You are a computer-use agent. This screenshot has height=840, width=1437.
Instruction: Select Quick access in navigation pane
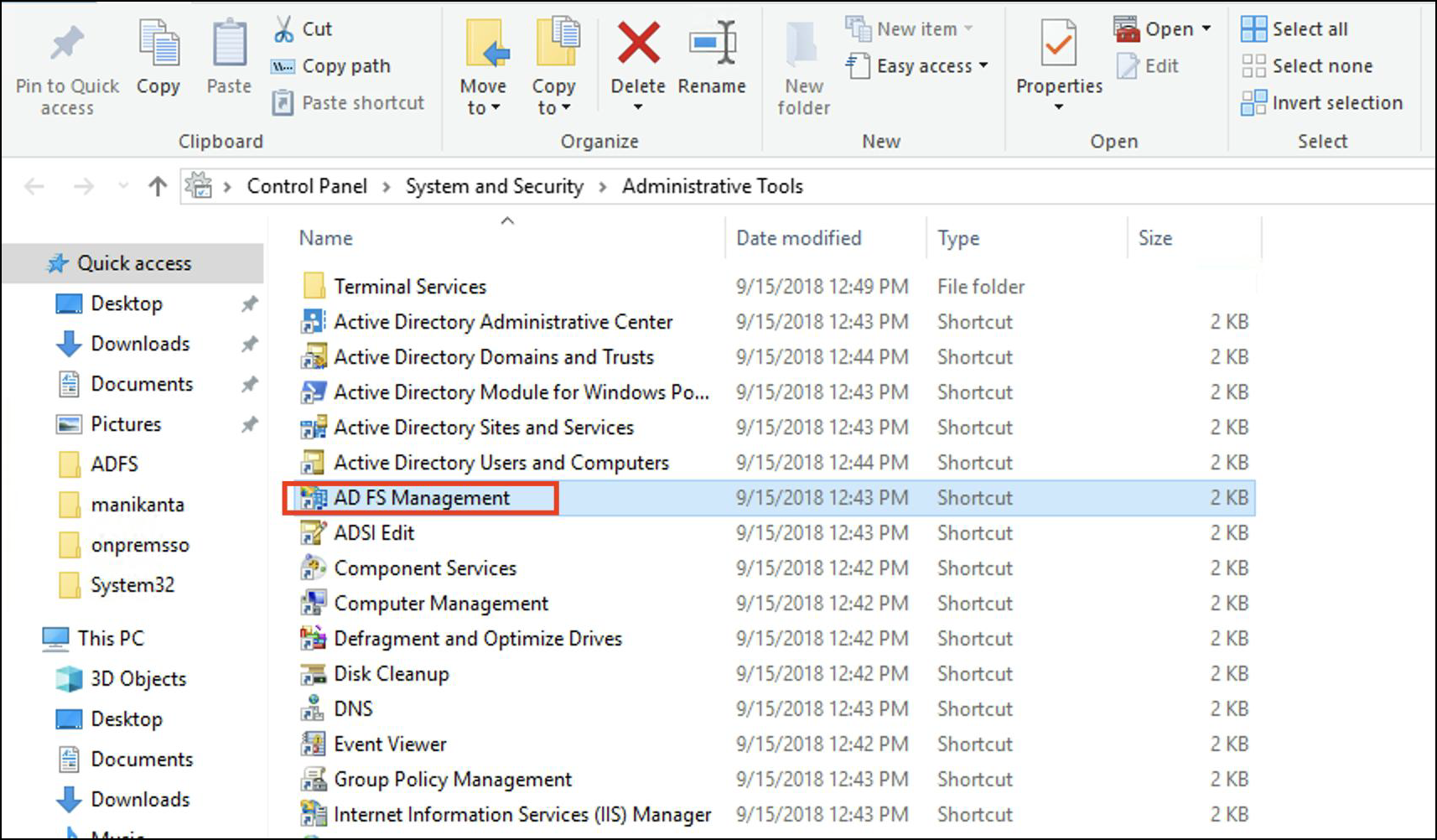pos(134,263)
